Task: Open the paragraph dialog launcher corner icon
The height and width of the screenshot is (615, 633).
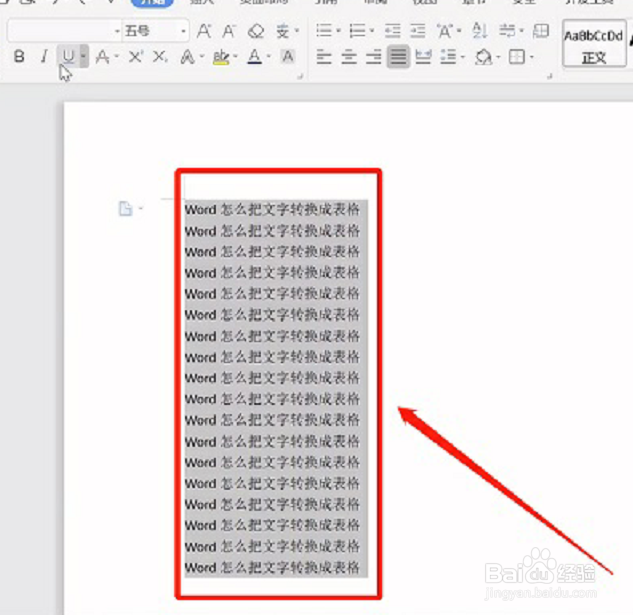Action: 549,76
